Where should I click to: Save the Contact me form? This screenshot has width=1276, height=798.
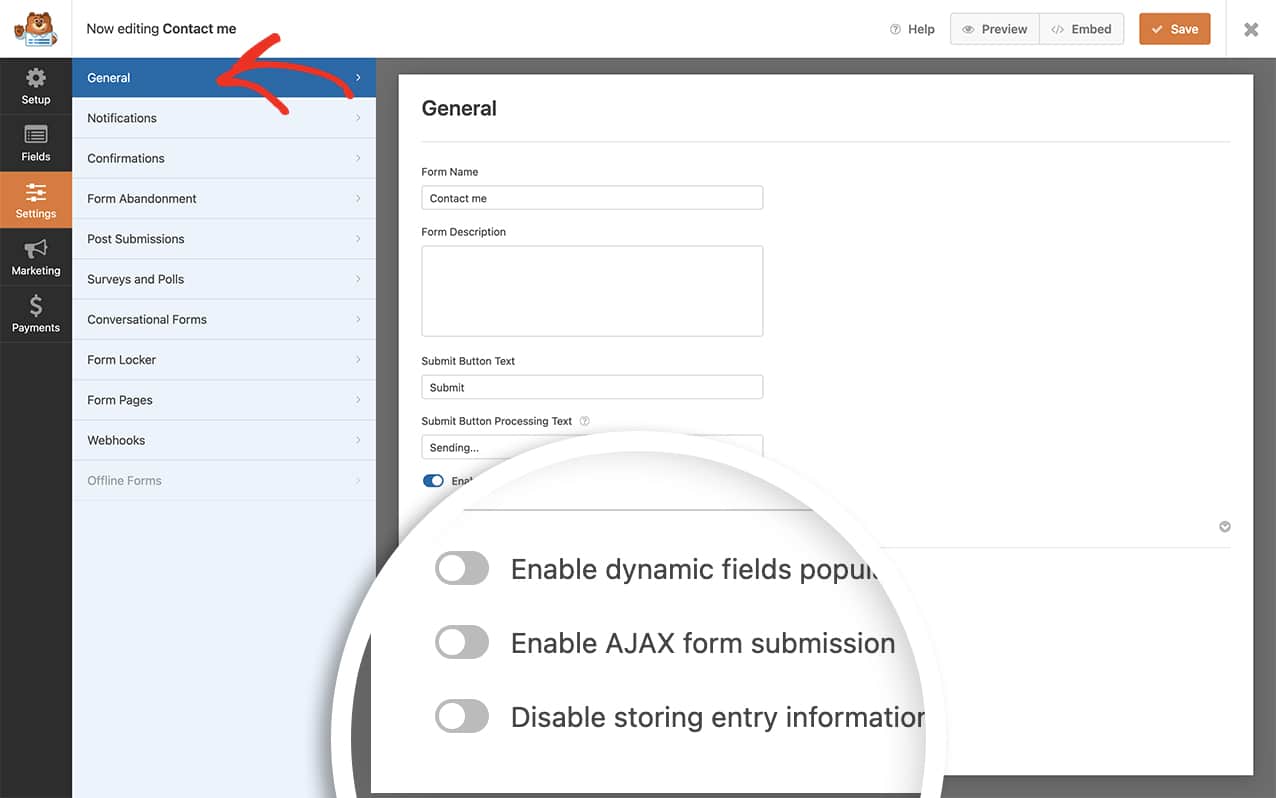1174,29
